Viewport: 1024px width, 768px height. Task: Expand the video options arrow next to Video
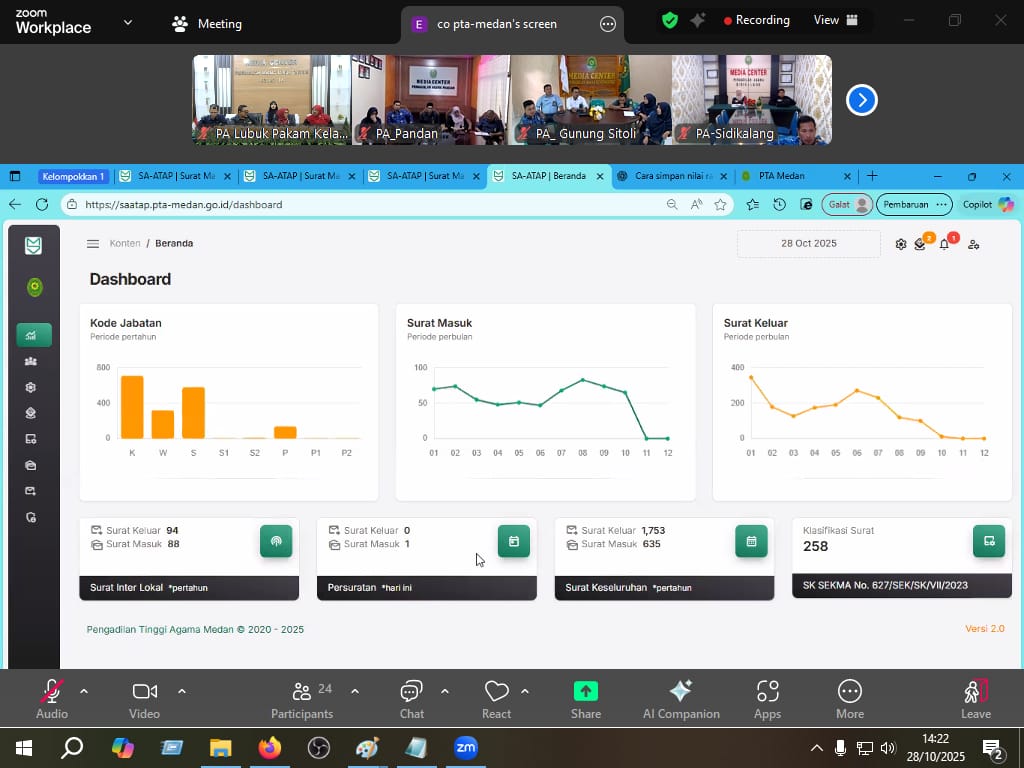point(182,691)
